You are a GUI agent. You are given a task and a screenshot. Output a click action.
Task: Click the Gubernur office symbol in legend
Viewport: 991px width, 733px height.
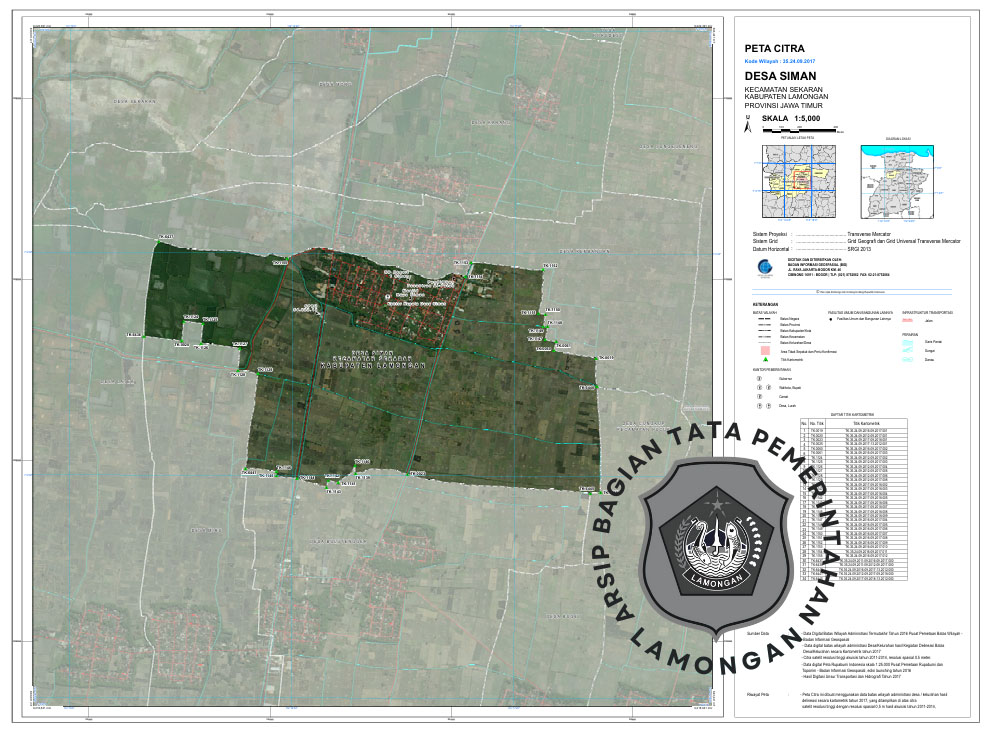(x=759, y=379)
